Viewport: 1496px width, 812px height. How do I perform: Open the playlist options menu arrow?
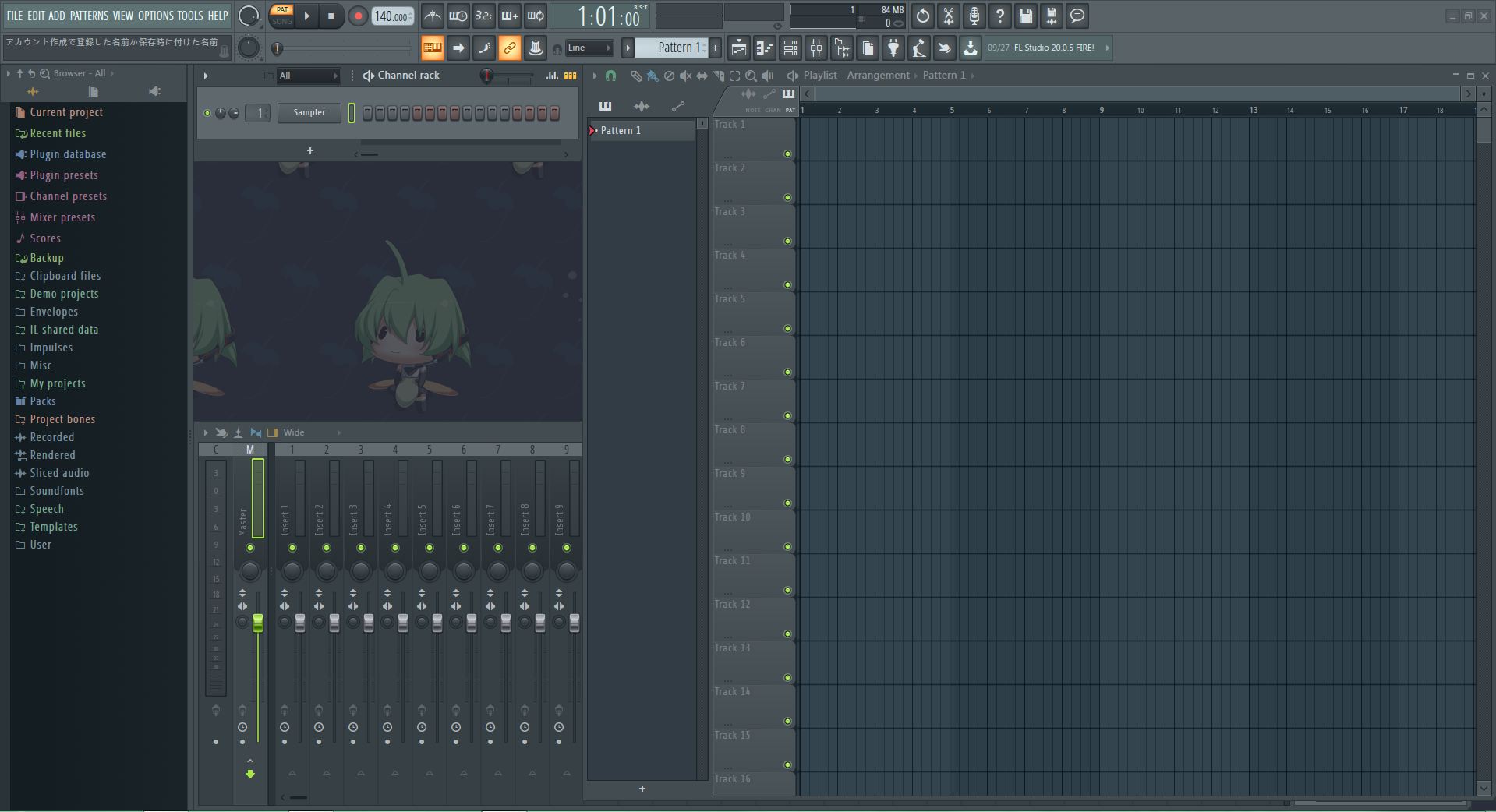pyautogui.click(x=595, y=76)
